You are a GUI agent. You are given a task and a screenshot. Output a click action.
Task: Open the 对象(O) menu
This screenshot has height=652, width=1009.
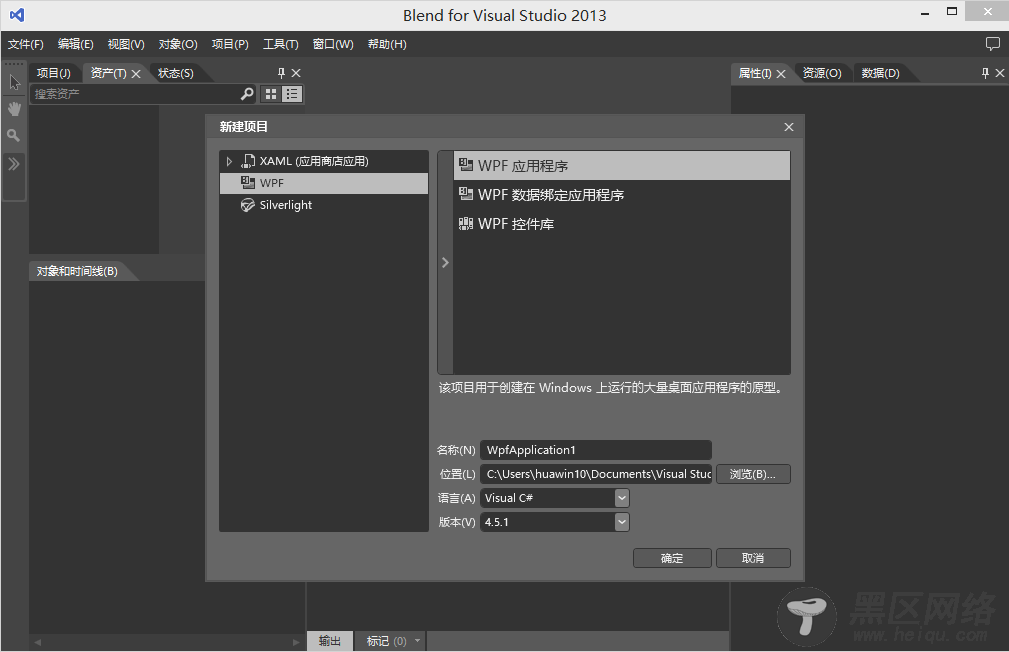[x=178, y=44]
